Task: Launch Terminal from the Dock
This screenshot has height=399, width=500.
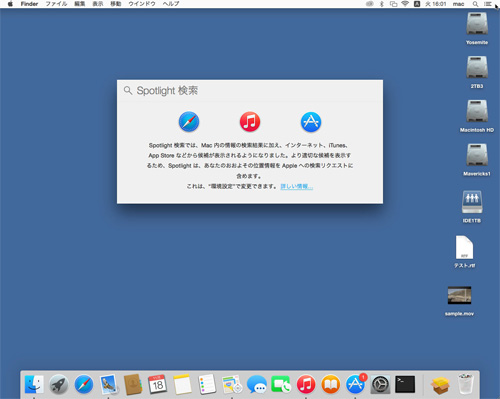Action: 405,384
